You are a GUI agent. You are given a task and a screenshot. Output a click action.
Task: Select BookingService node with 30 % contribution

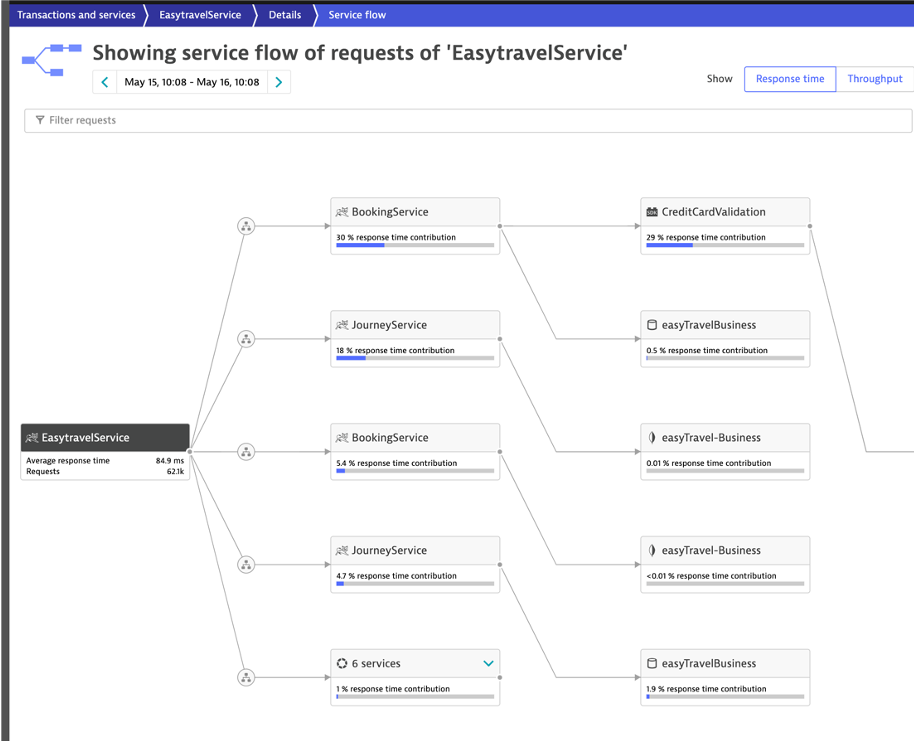[x=415, y=226]
